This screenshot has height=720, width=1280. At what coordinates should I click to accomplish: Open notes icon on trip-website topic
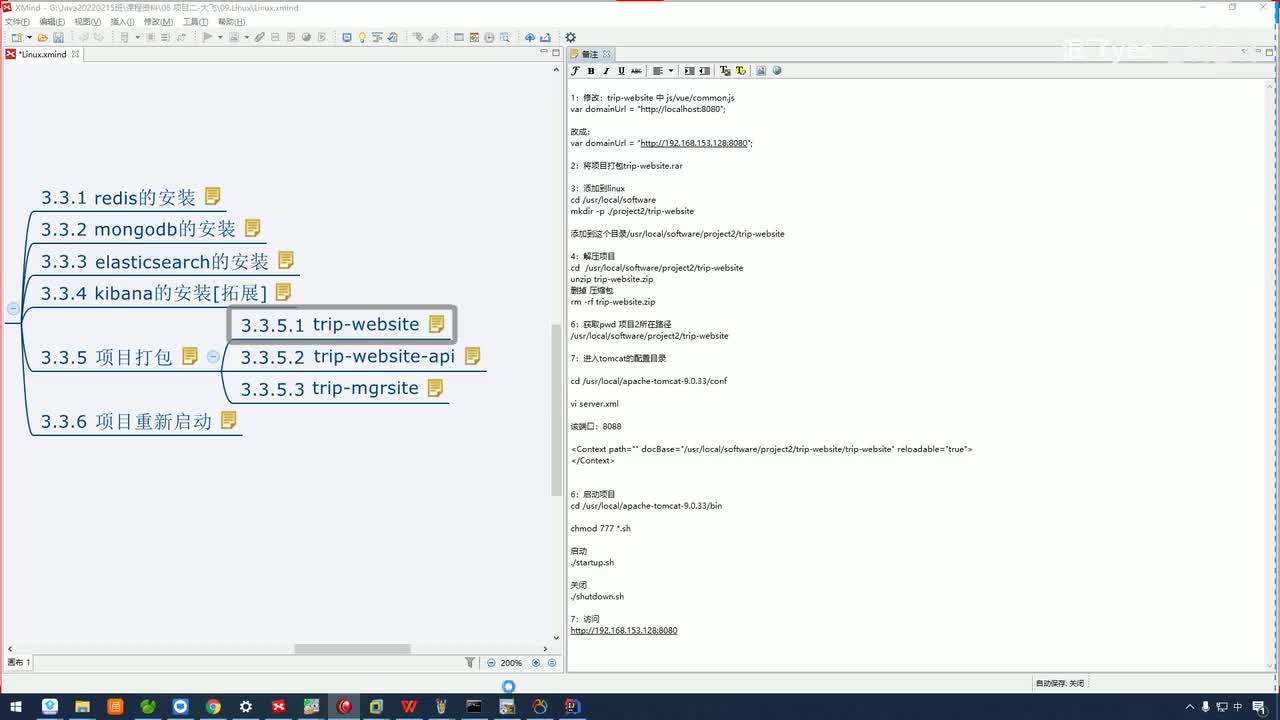pyautogui.click(x=436, y=324)
